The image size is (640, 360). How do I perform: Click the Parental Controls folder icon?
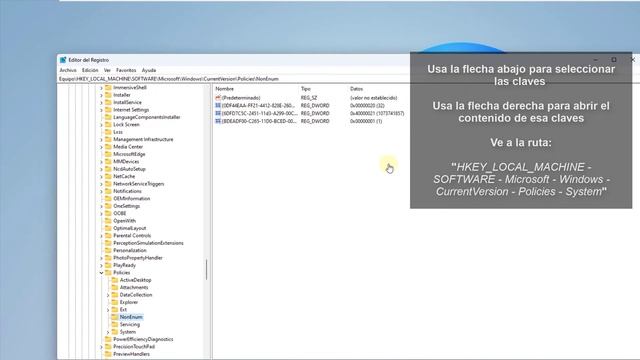point(108,236)
